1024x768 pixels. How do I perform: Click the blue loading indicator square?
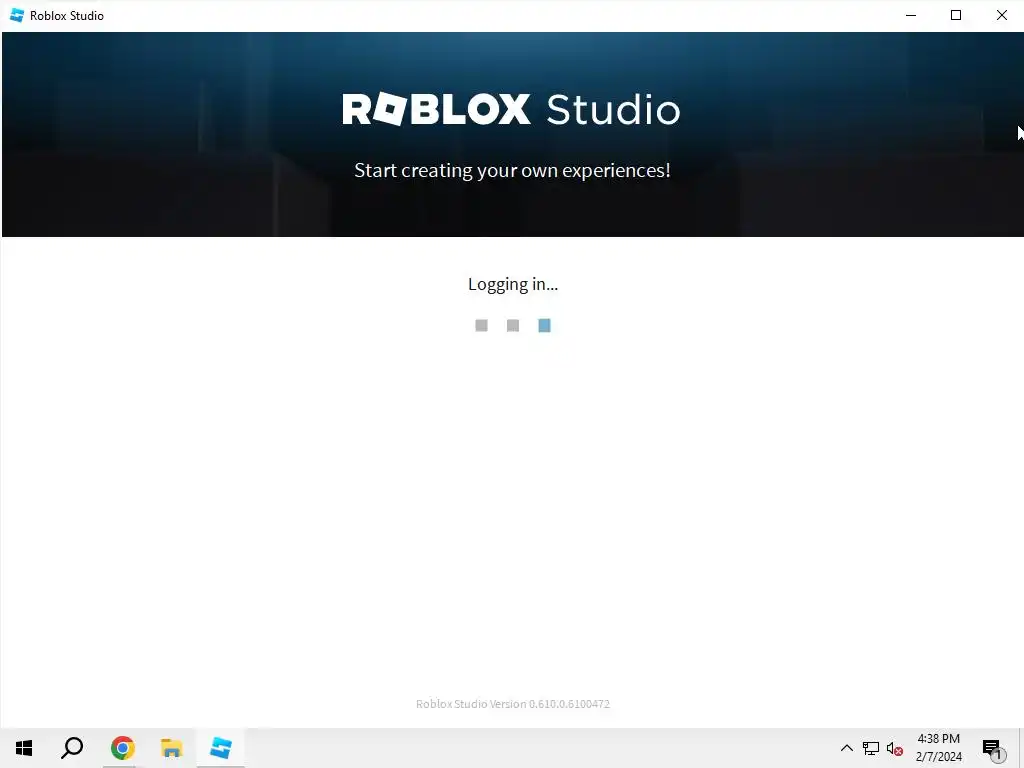coord(544,325)
